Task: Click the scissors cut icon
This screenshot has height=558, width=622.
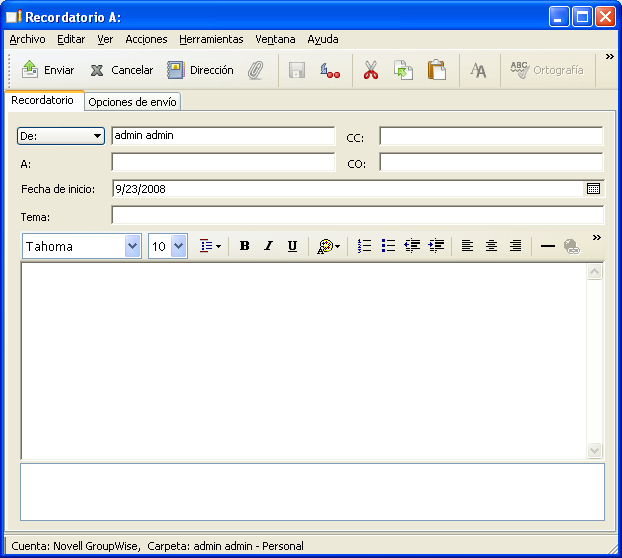Action: tap(370, 70)
